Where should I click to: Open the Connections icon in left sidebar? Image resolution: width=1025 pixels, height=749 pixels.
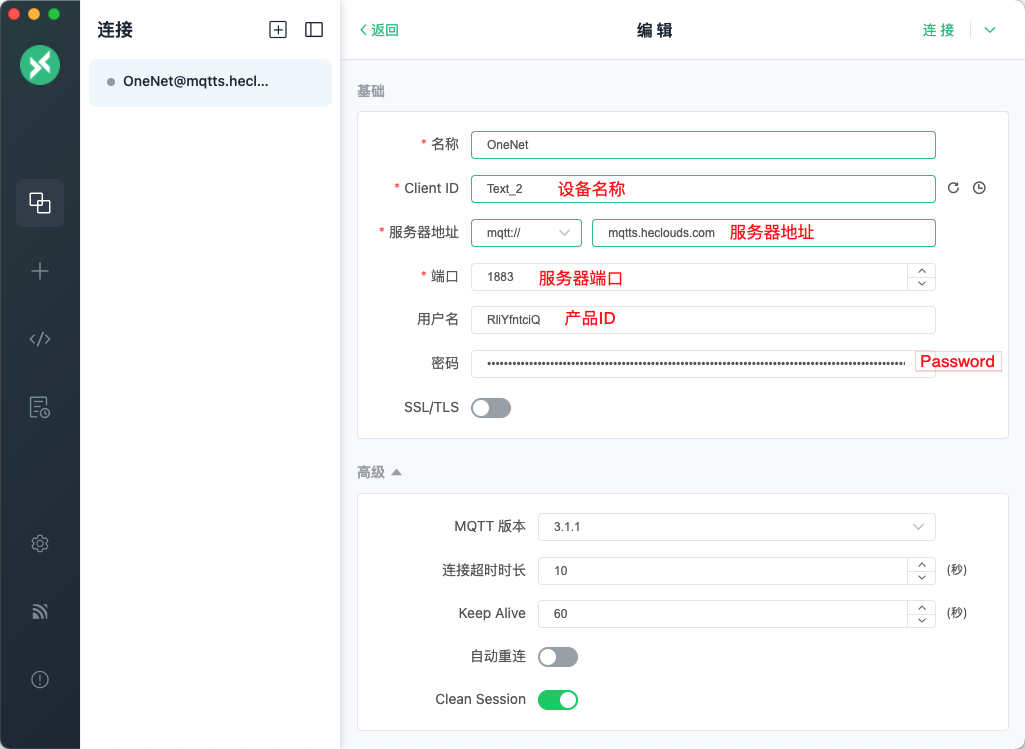pos(40,203)
